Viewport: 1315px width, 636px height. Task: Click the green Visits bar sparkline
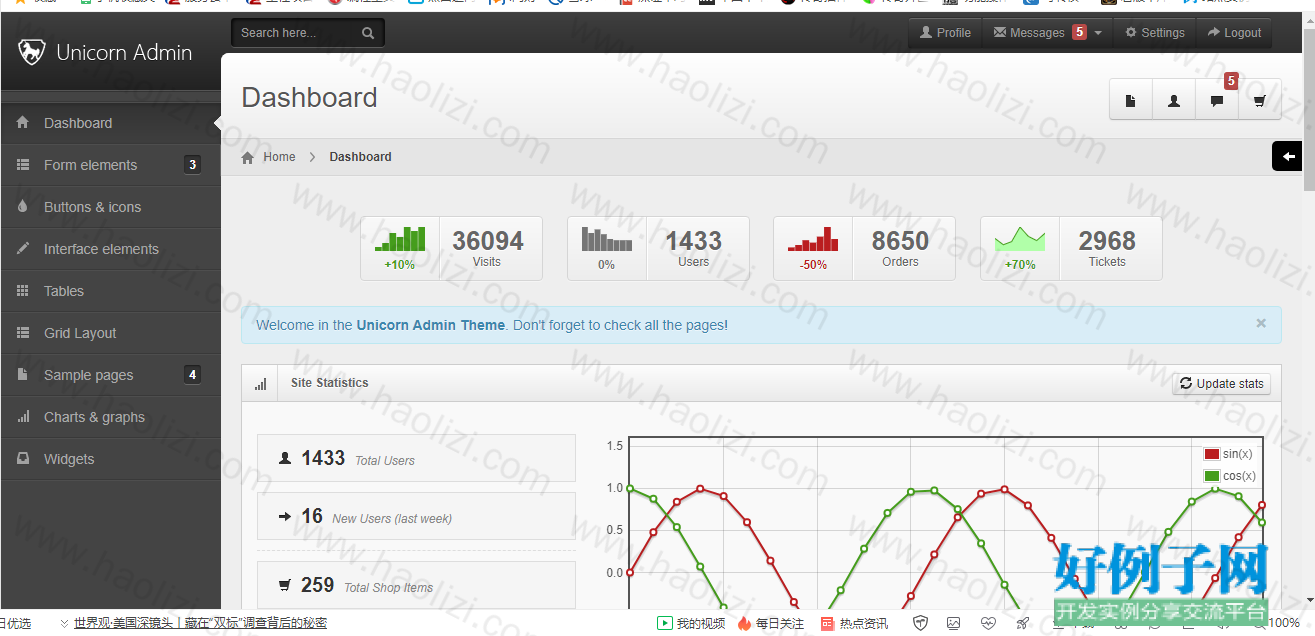(x=400, y=238)
